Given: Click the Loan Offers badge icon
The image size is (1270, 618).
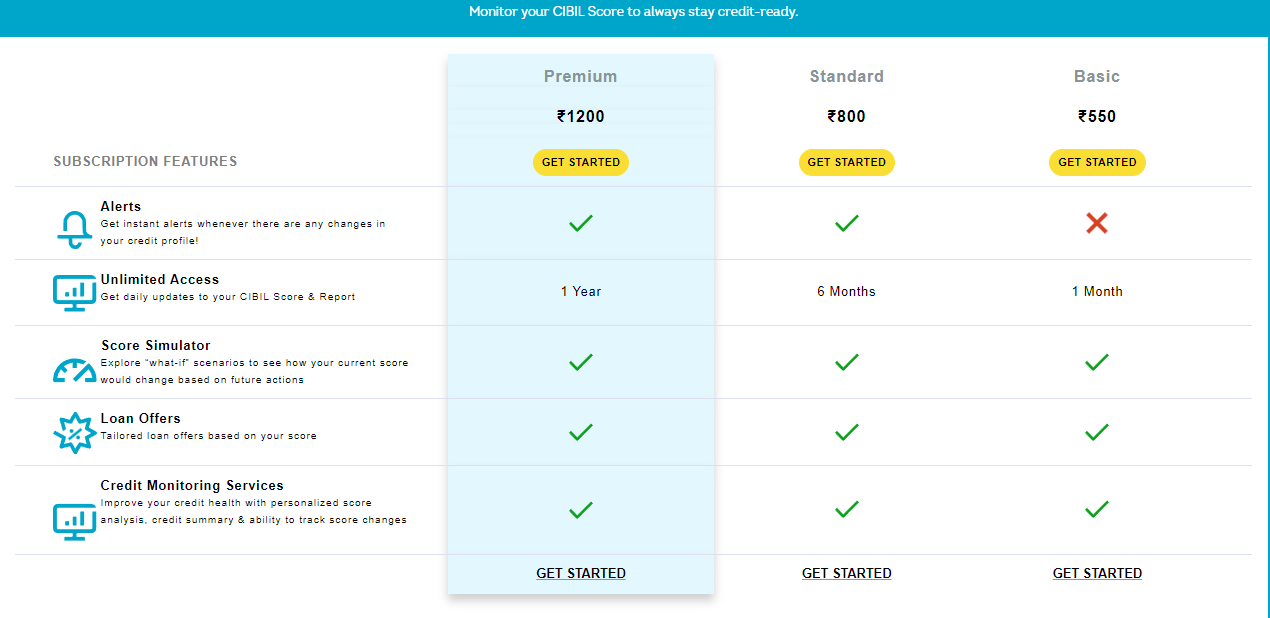Looking at the screenshot, I should pyautogui.click(x=74, y=432).
